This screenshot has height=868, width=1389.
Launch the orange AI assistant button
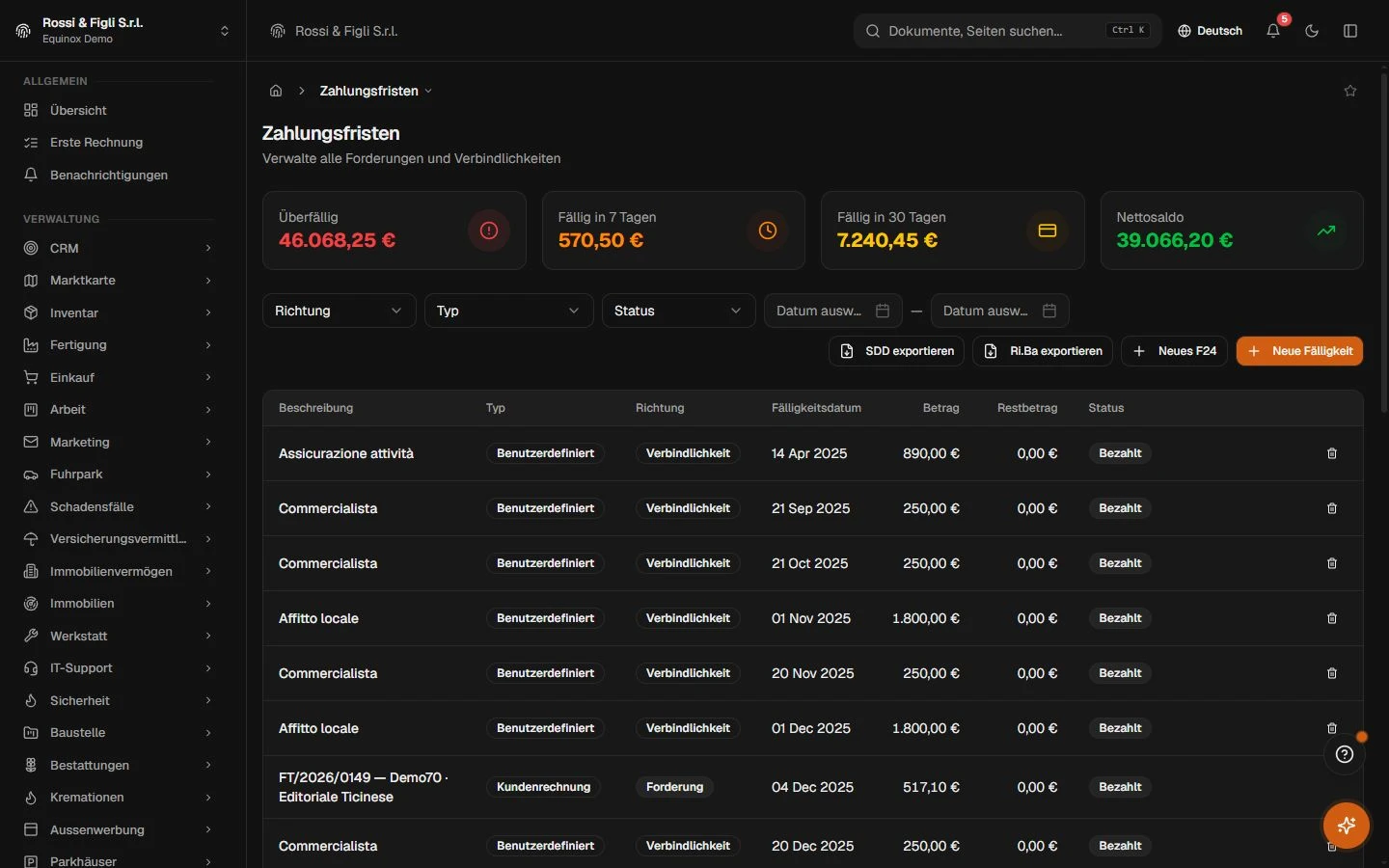[x=1347, y=826]
